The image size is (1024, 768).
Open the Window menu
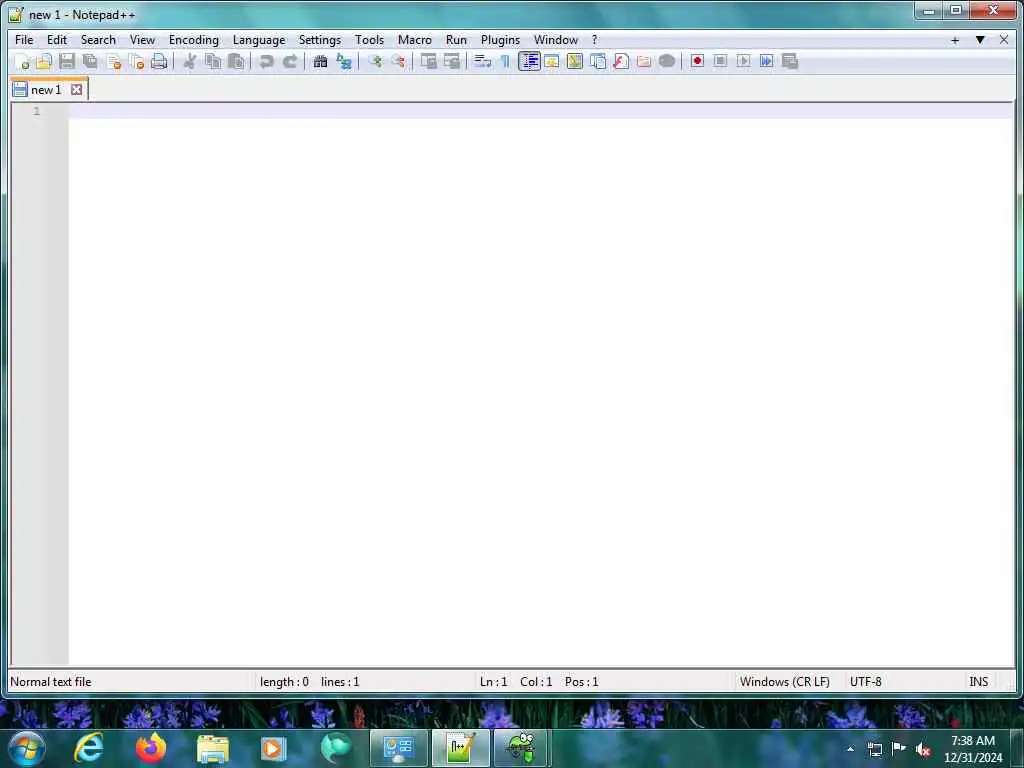click(x=556, y=40)
